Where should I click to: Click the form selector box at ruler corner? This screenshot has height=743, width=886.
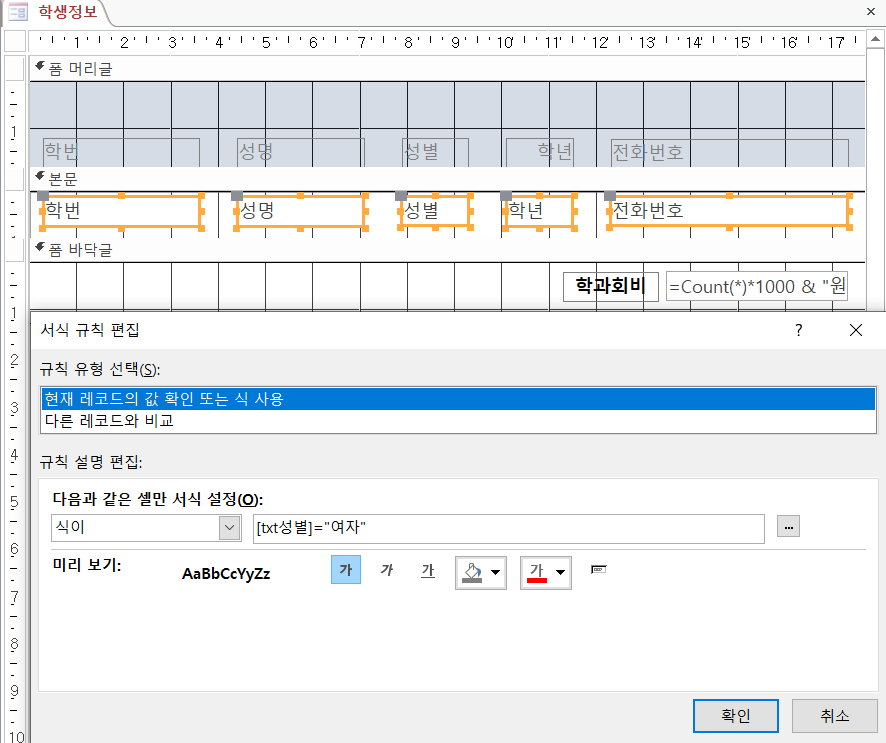(x=14, y=42)
